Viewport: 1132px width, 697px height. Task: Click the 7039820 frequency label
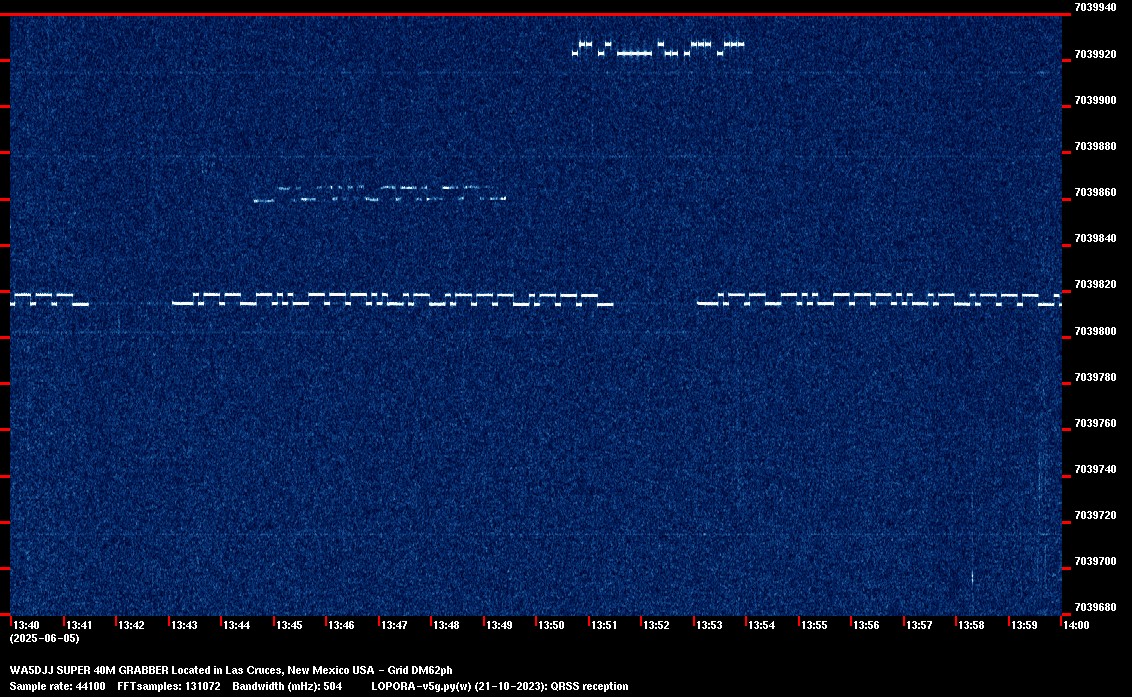click(1095, 285)
